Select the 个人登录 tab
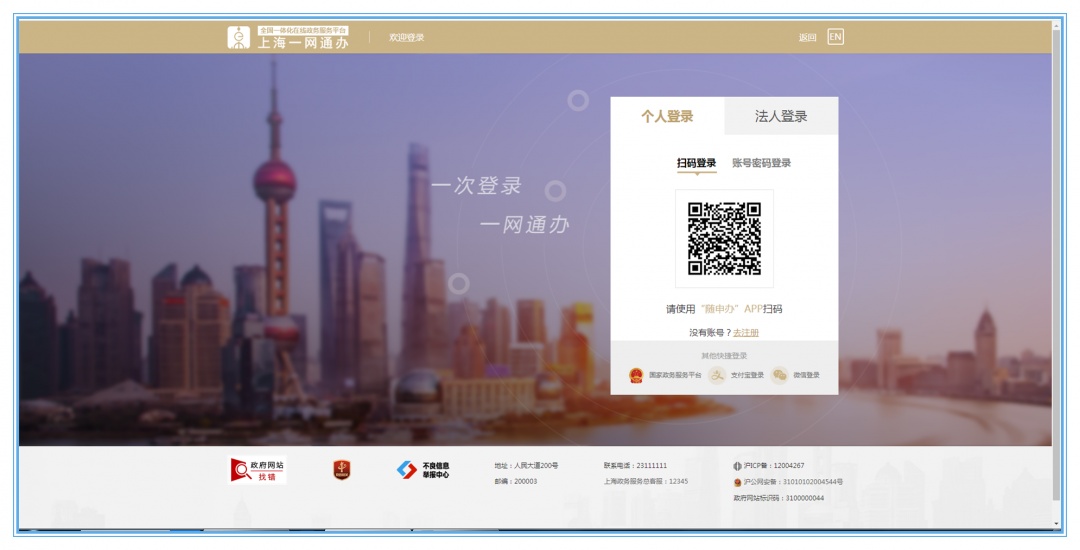This screenshot has height=550, width=1080. point(667,116)
